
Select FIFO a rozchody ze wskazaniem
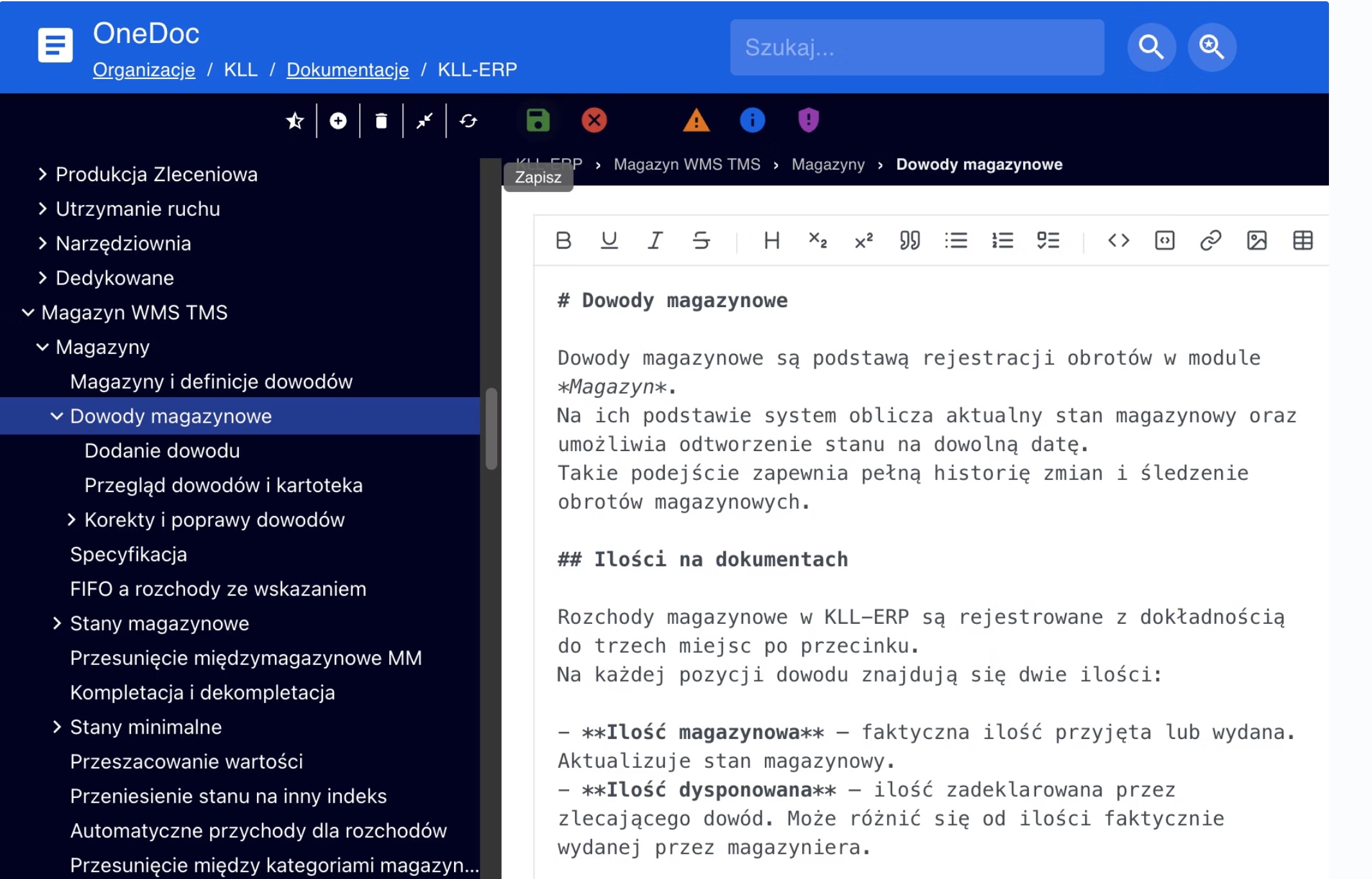[218, 589]
